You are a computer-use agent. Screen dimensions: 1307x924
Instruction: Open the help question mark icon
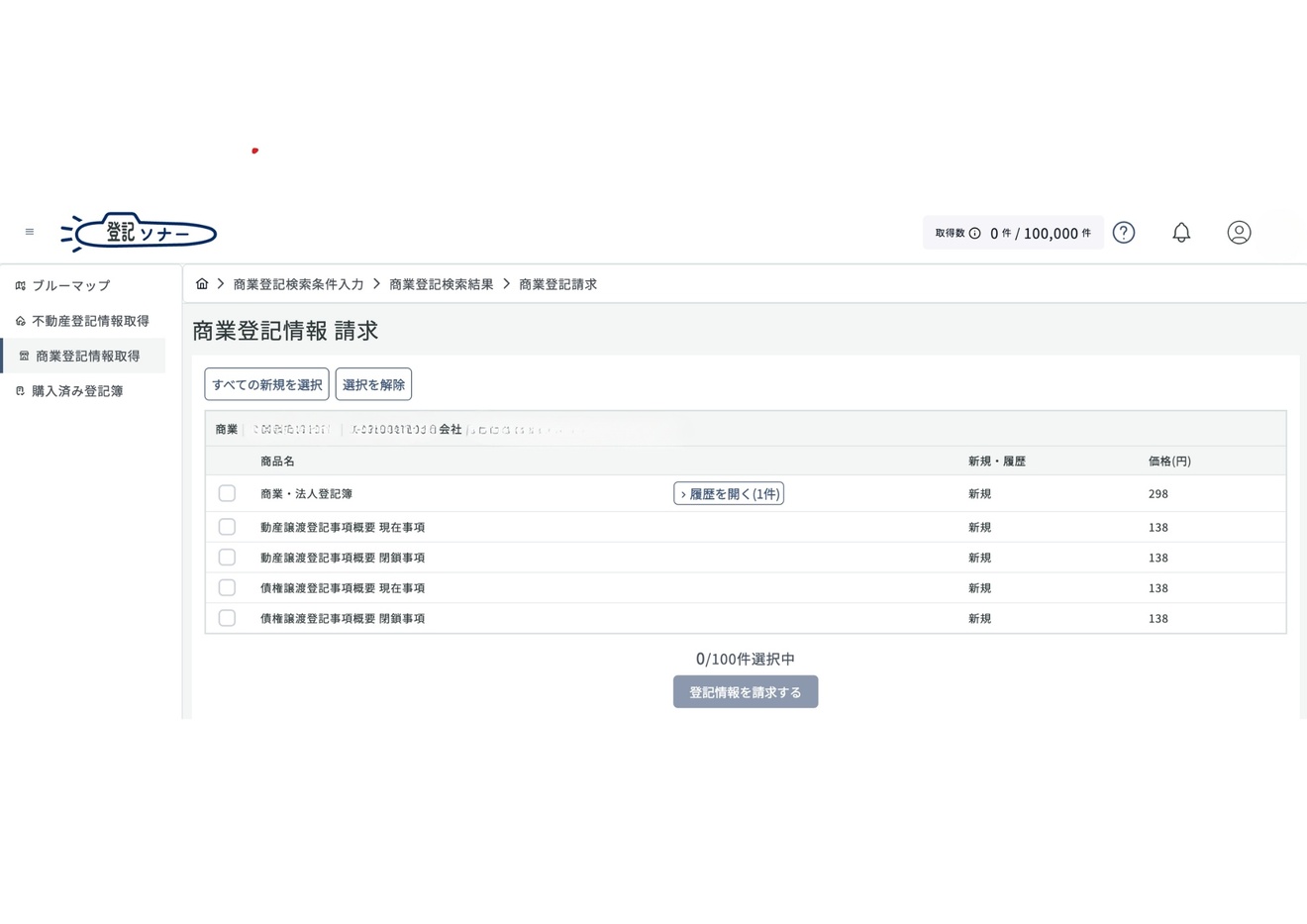coord(1124,233)
